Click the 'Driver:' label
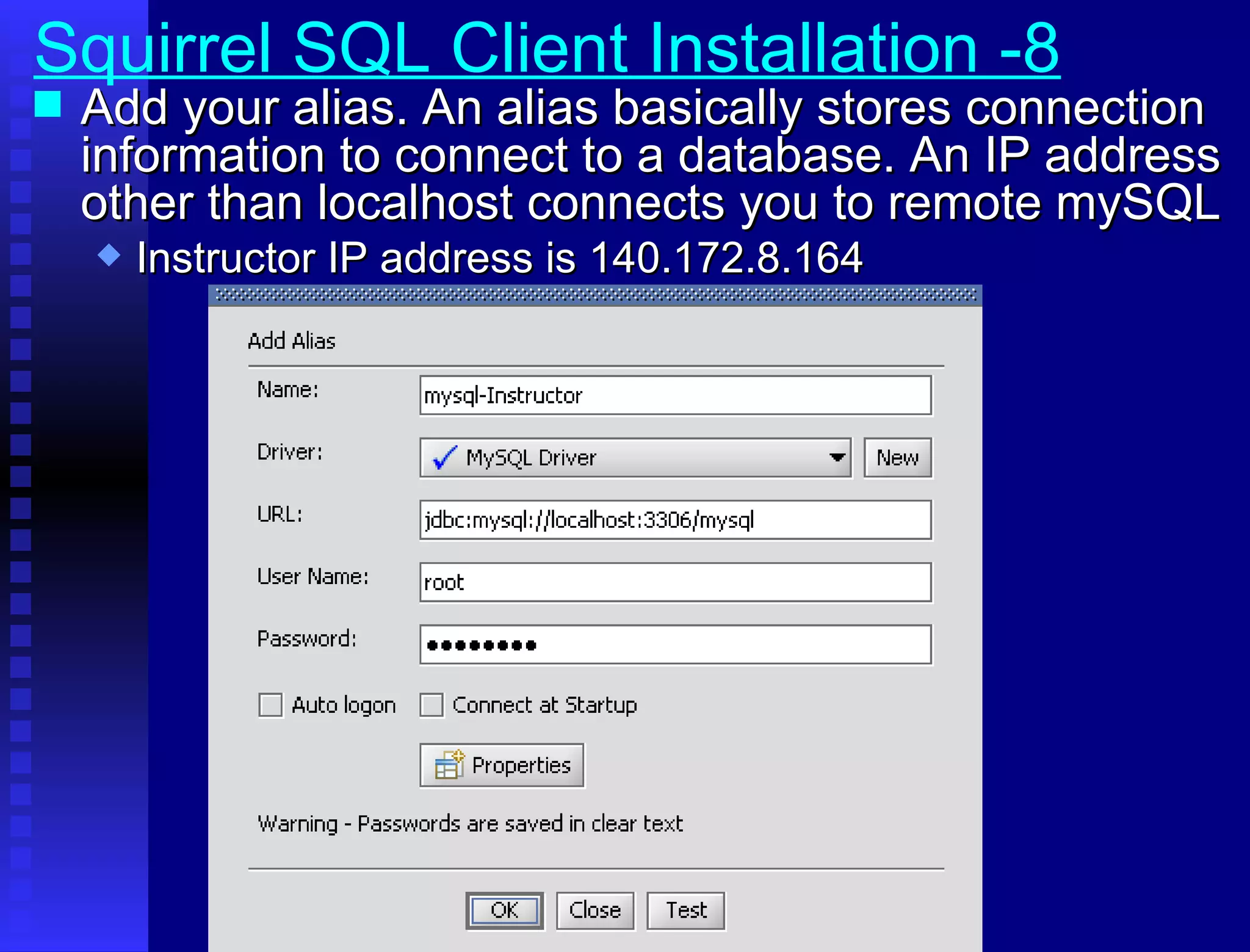 (290, 452)
